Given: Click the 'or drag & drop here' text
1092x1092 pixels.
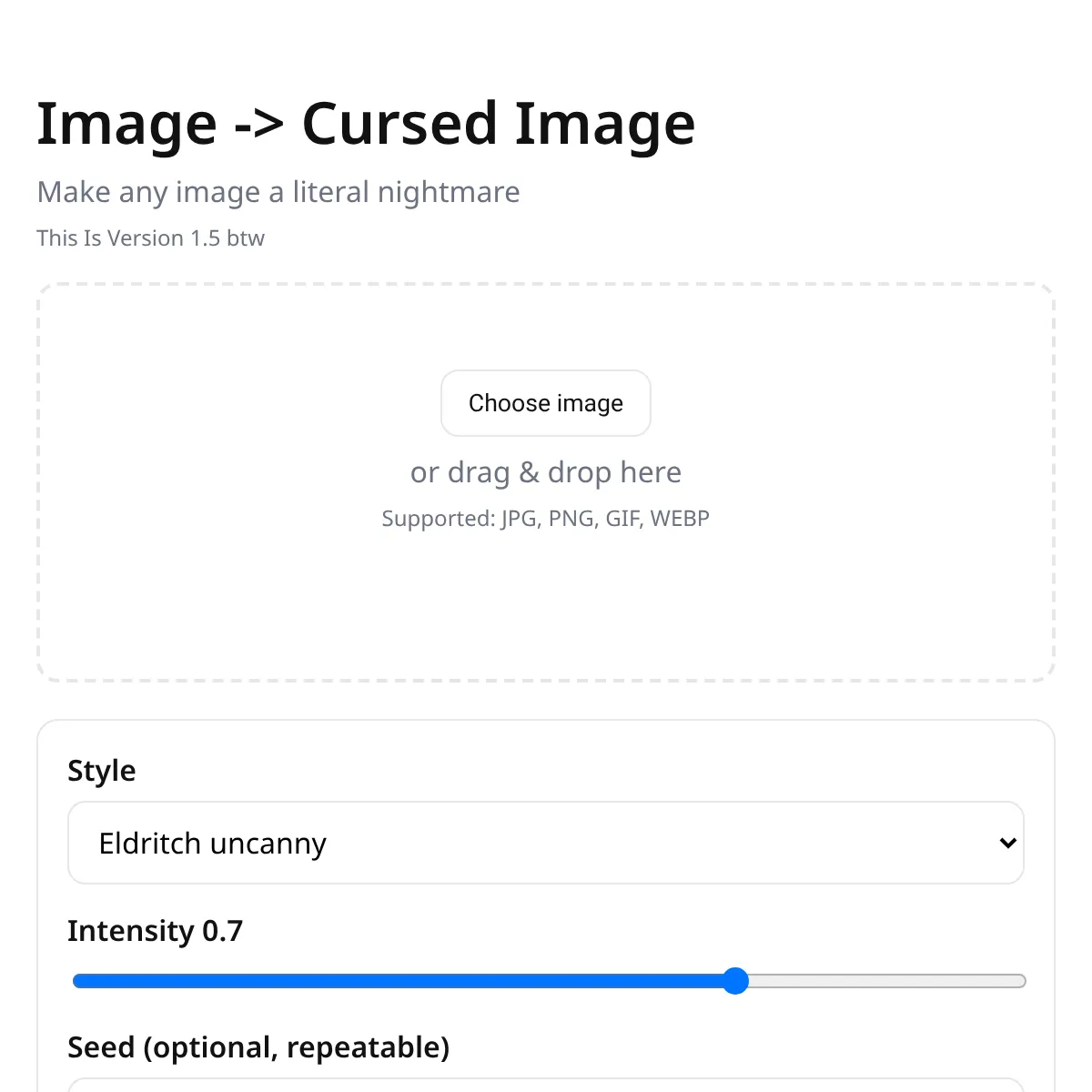Looking at the screenshot, I should click(545, 472).
